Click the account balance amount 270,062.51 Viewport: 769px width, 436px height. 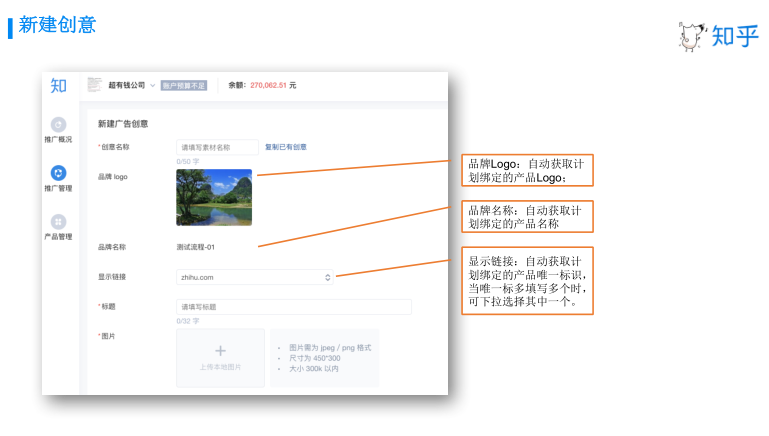pyautogui.click(x=268, y=85)
